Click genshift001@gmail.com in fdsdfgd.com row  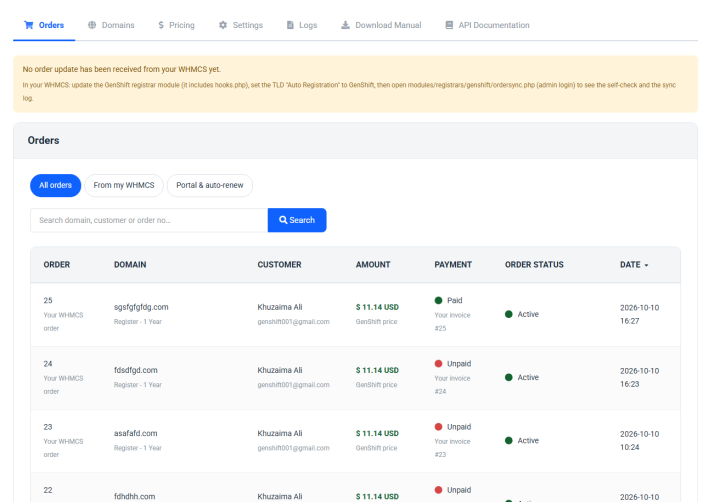[294, 385]
